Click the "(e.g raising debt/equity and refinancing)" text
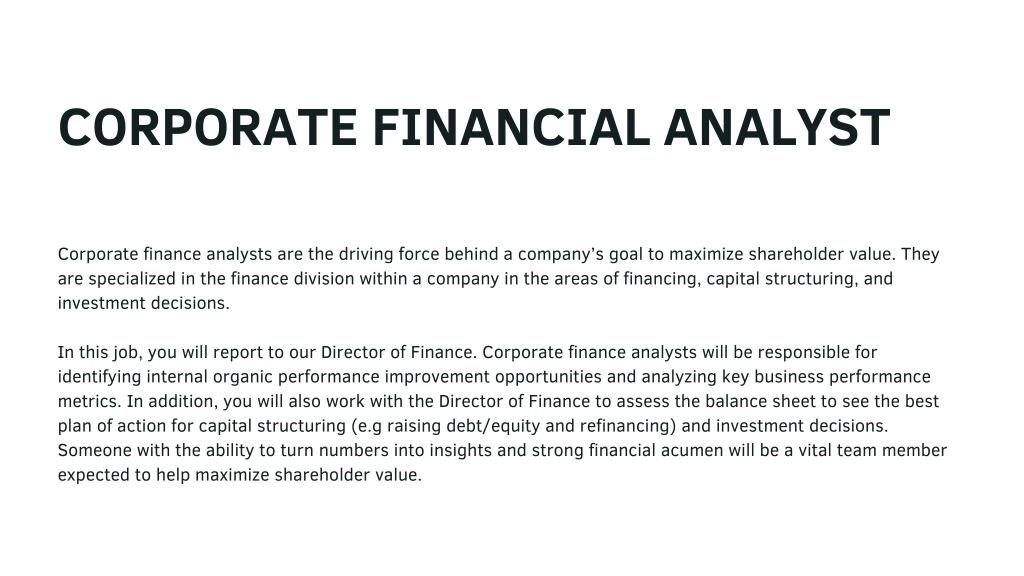Viewport: 1024px width, 576px height. click(x=513, y=426)
